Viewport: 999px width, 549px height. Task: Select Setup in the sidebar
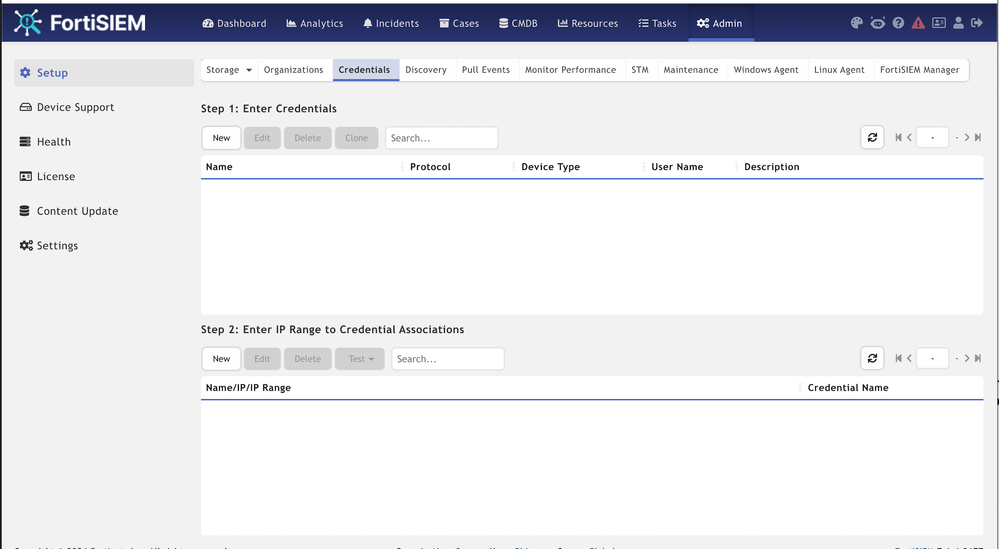(x=104, y=73)
